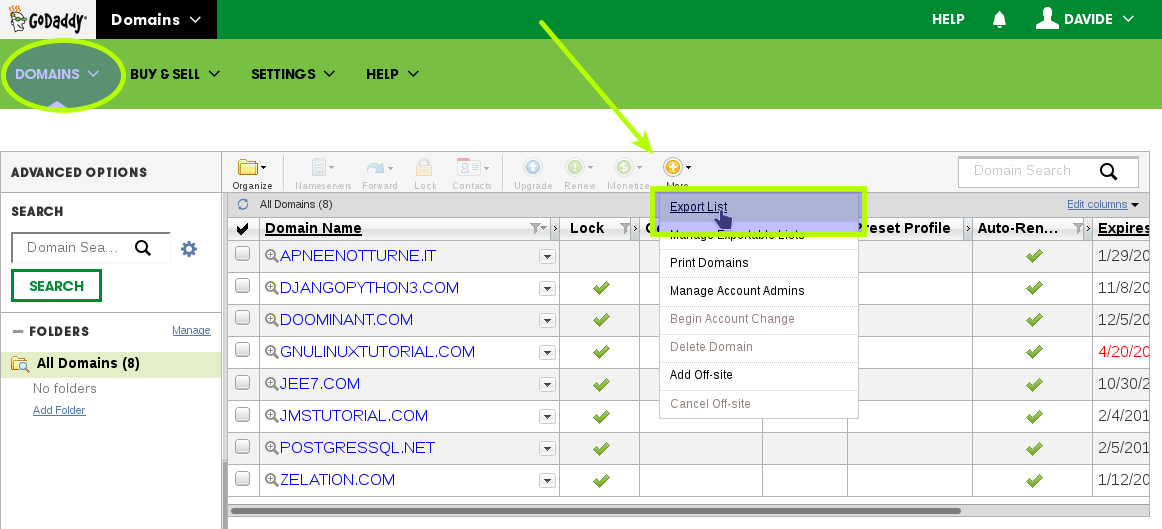The image size is (1162, 529).
Task: Open the JMSTUTORIAL.COM row dropdown arrow
Action: tap(547, 416)
